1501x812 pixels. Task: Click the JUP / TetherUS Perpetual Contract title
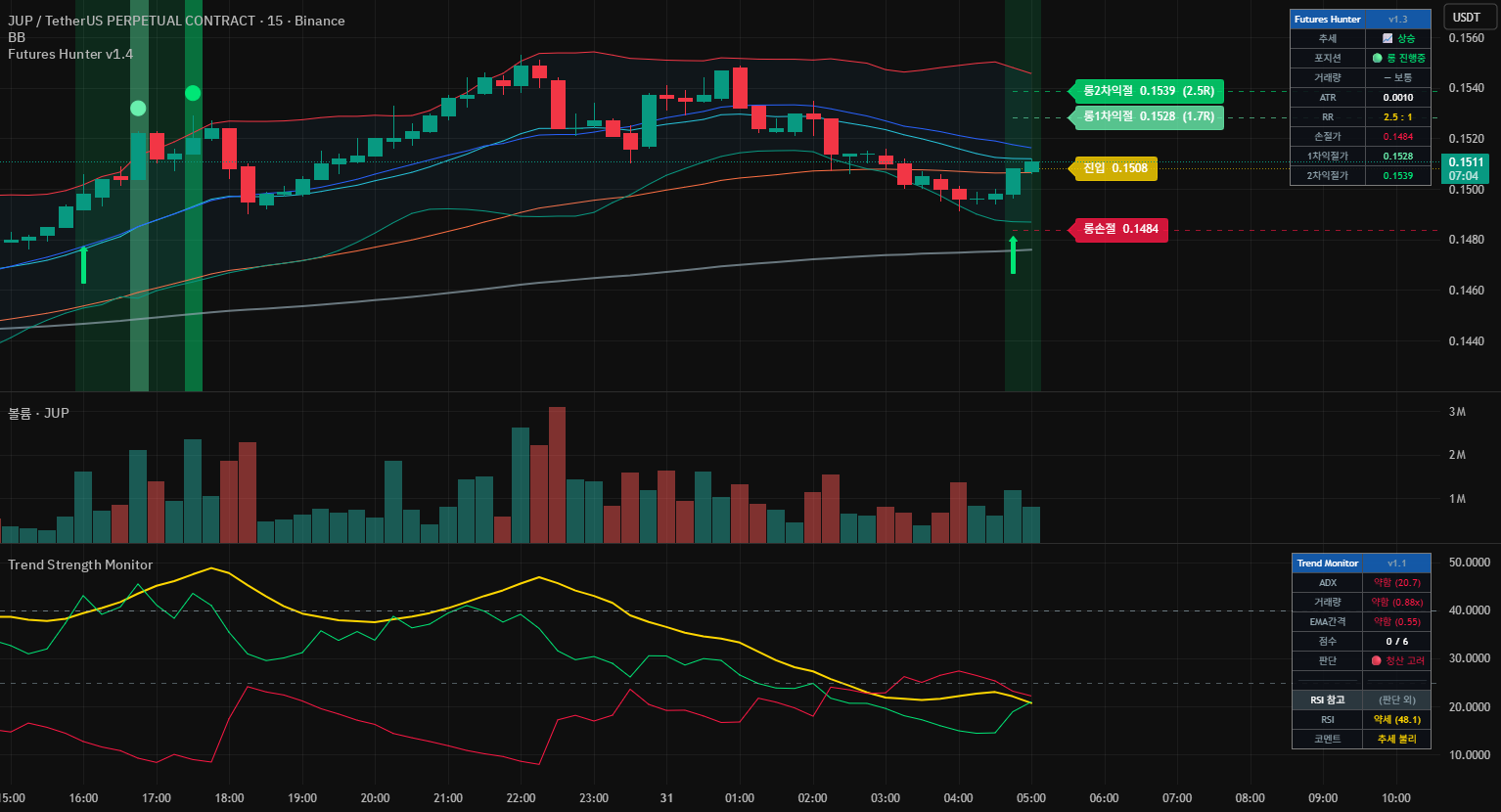click(x=176, y=21)
